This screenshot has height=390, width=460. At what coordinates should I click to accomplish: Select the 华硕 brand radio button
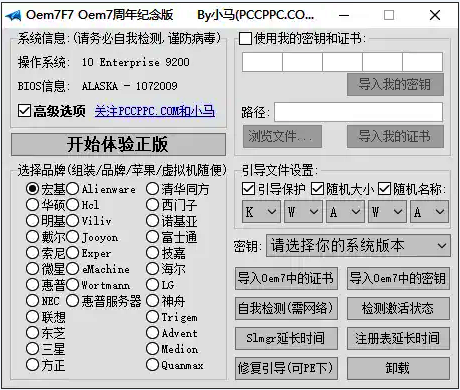point(32,205)
